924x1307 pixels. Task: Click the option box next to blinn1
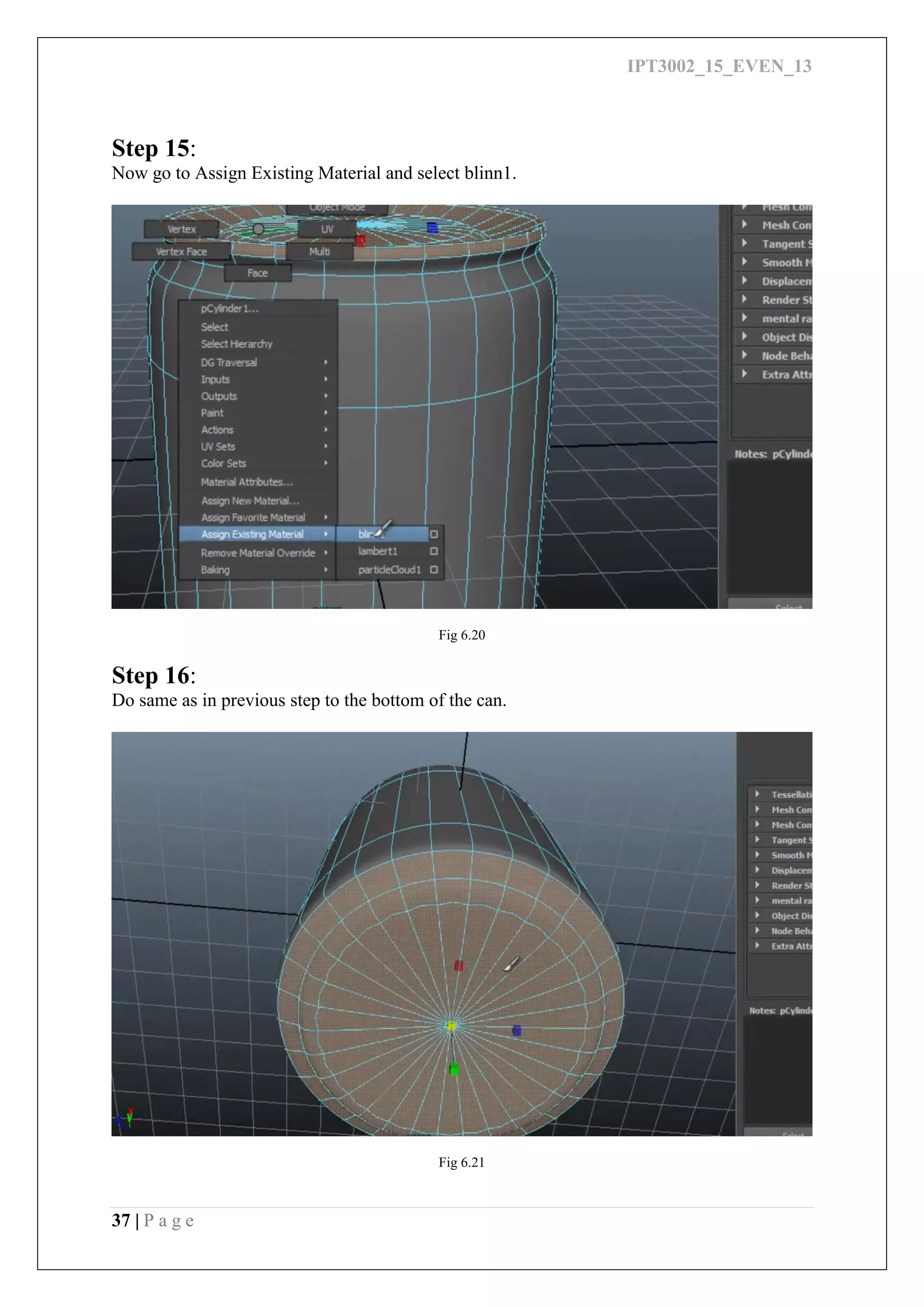(434, 534)
